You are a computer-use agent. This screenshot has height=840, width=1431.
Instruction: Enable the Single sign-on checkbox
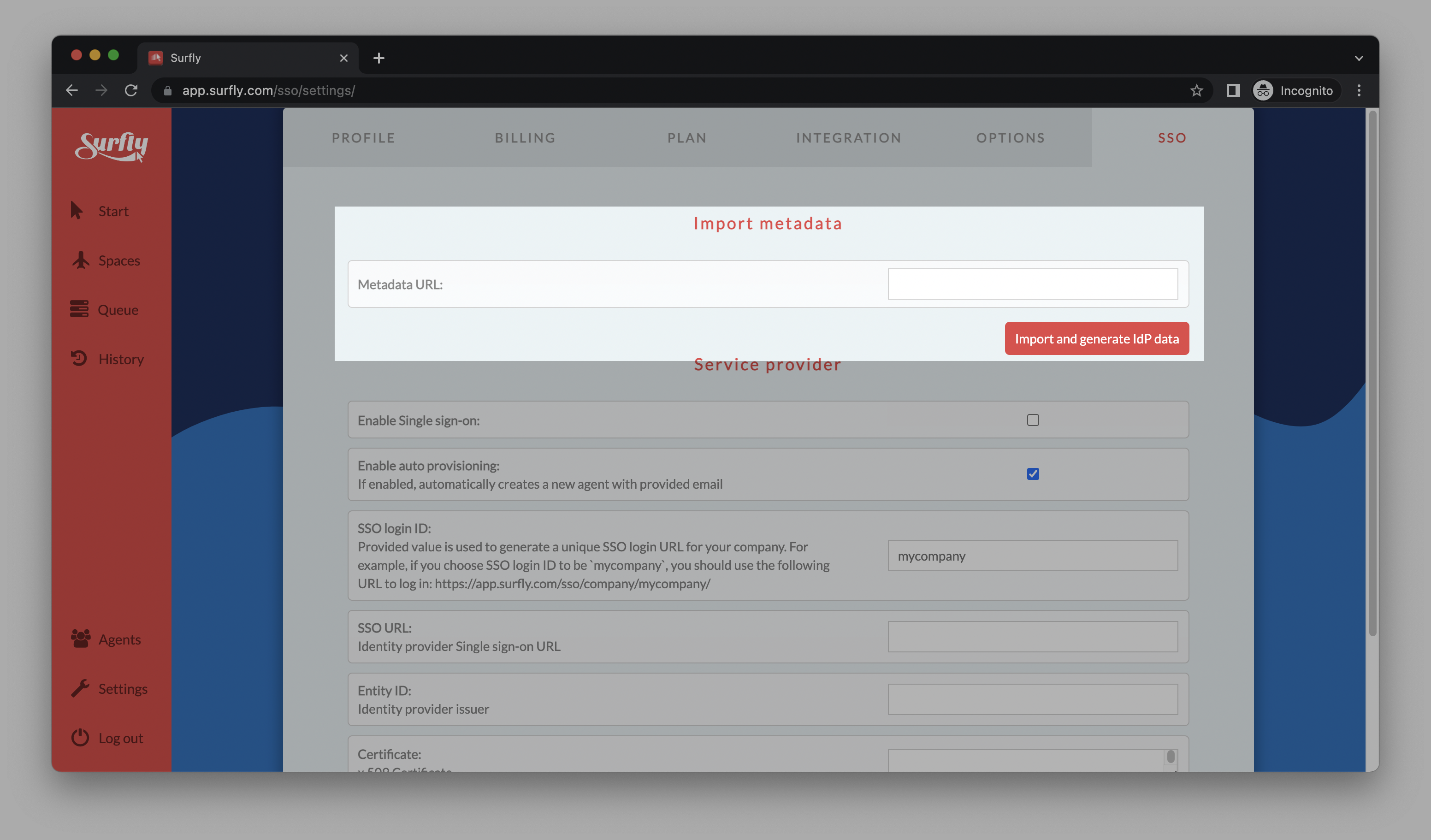[1032, 420]
